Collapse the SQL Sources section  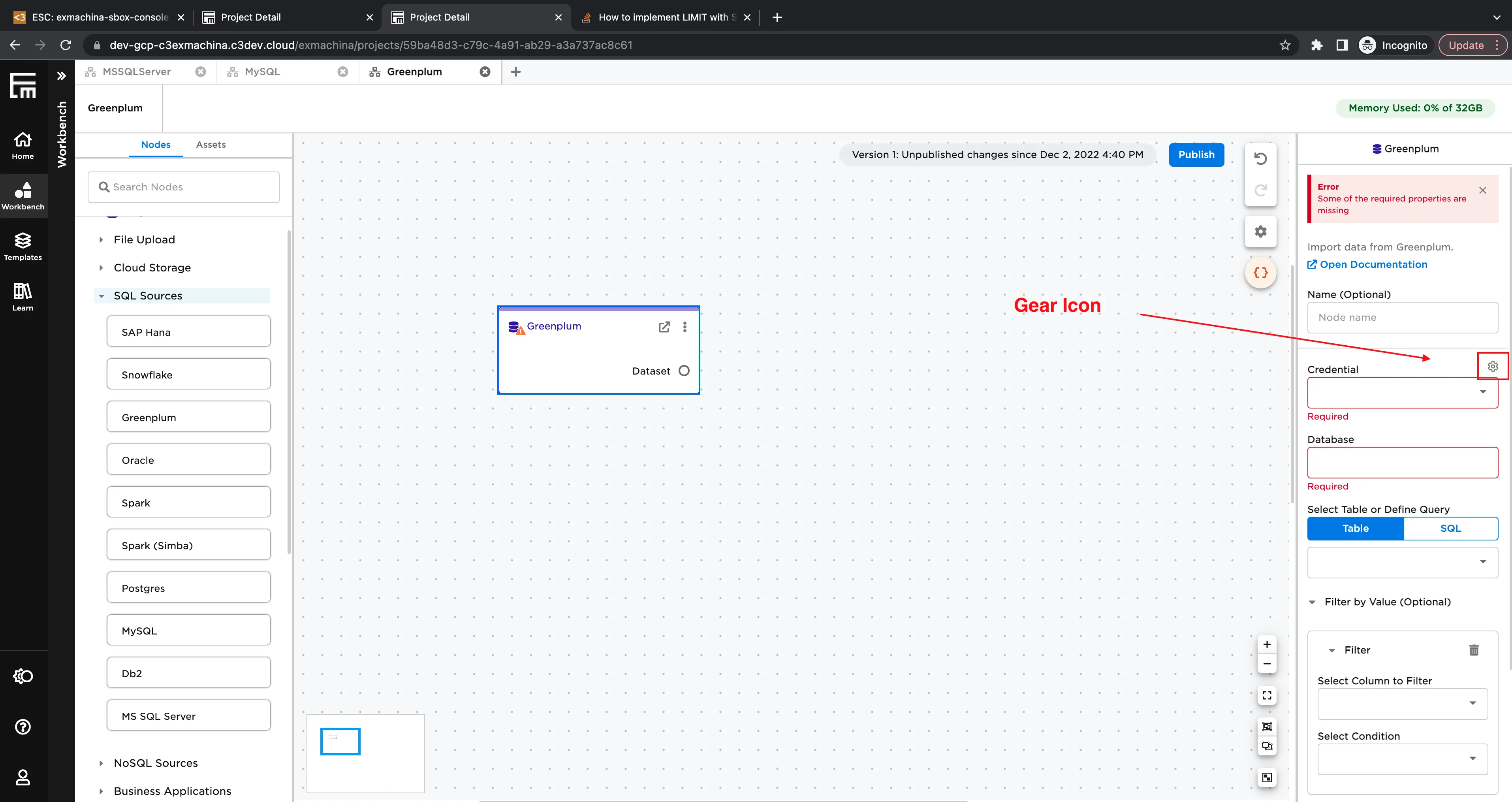(x=102, y=296)
